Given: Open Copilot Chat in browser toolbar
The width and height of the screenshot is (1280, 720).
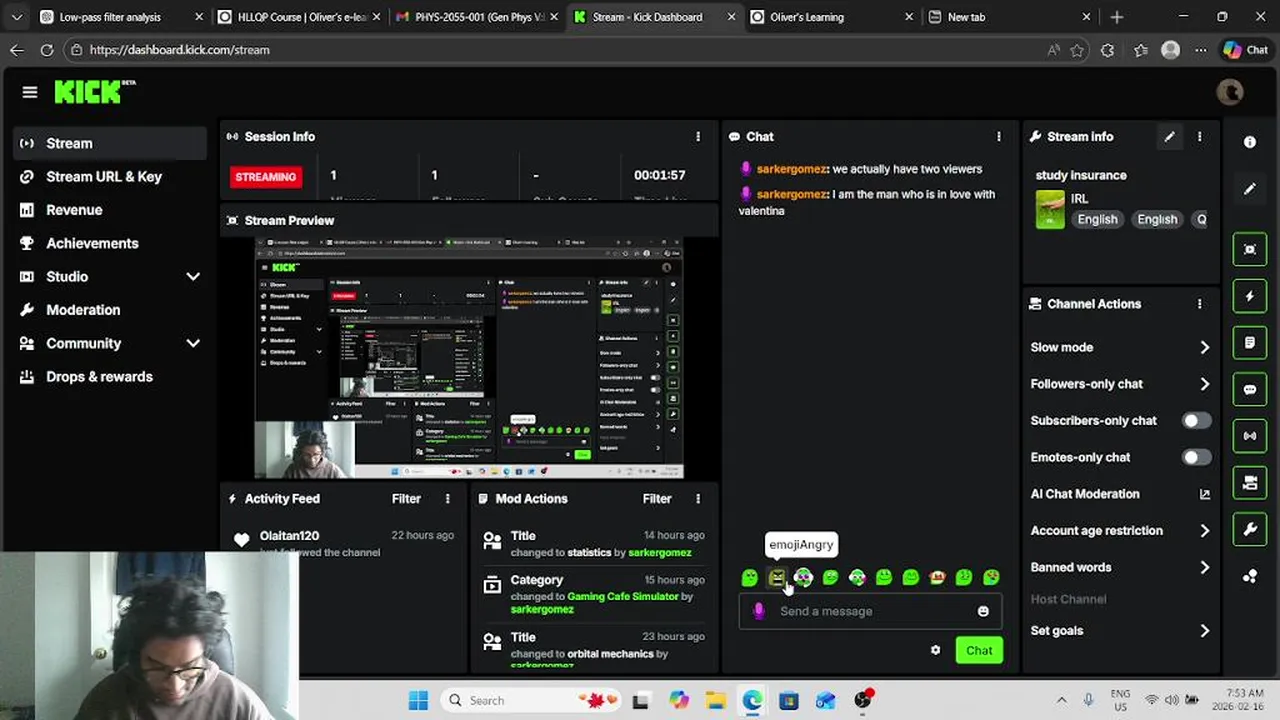Looking at the screenshot, I should (x=1245, y=50).
